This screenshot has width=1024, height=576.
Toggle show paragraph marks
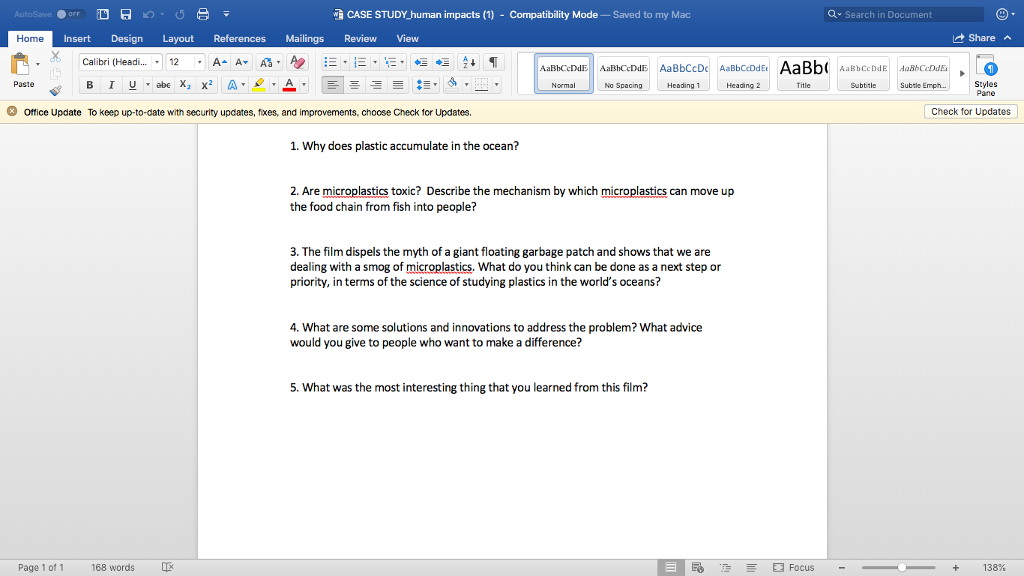point(494,62)
